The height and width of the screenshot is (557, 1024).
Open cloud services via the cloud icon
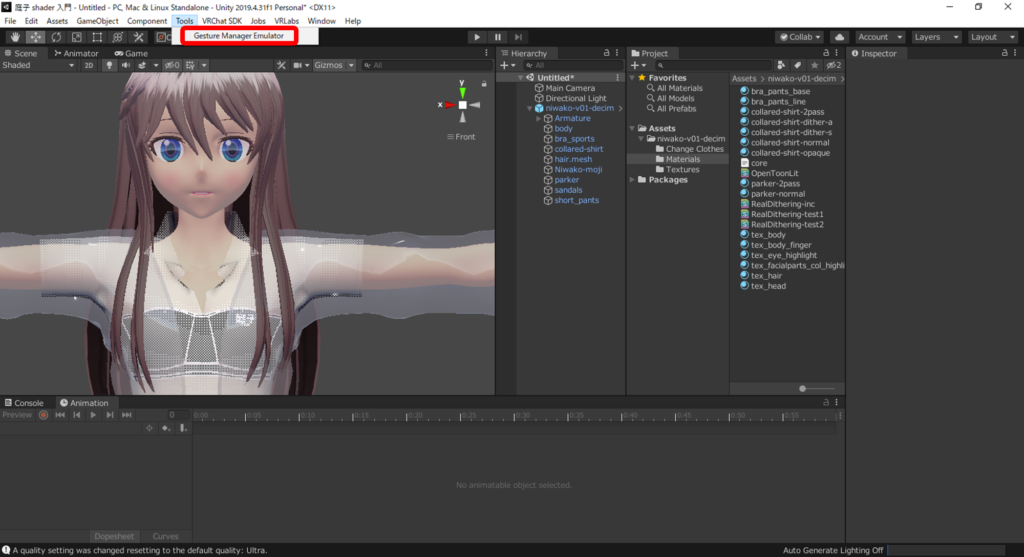pos(839,37)
